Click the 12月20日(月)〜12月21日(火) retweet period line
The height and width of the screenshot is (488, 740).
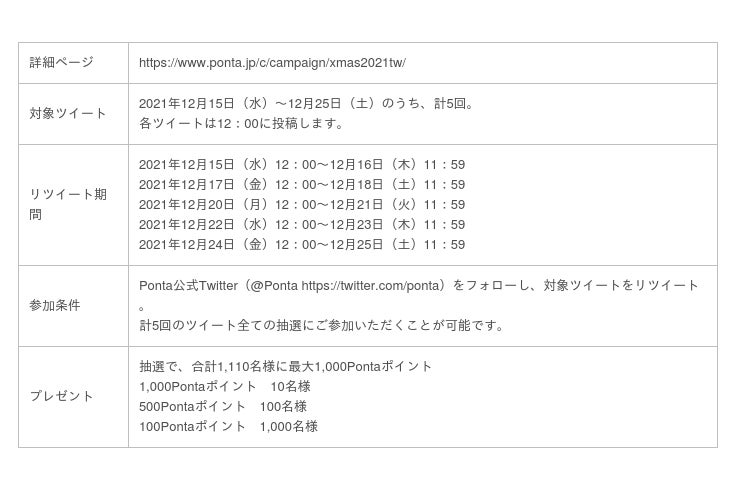(302, 205)
